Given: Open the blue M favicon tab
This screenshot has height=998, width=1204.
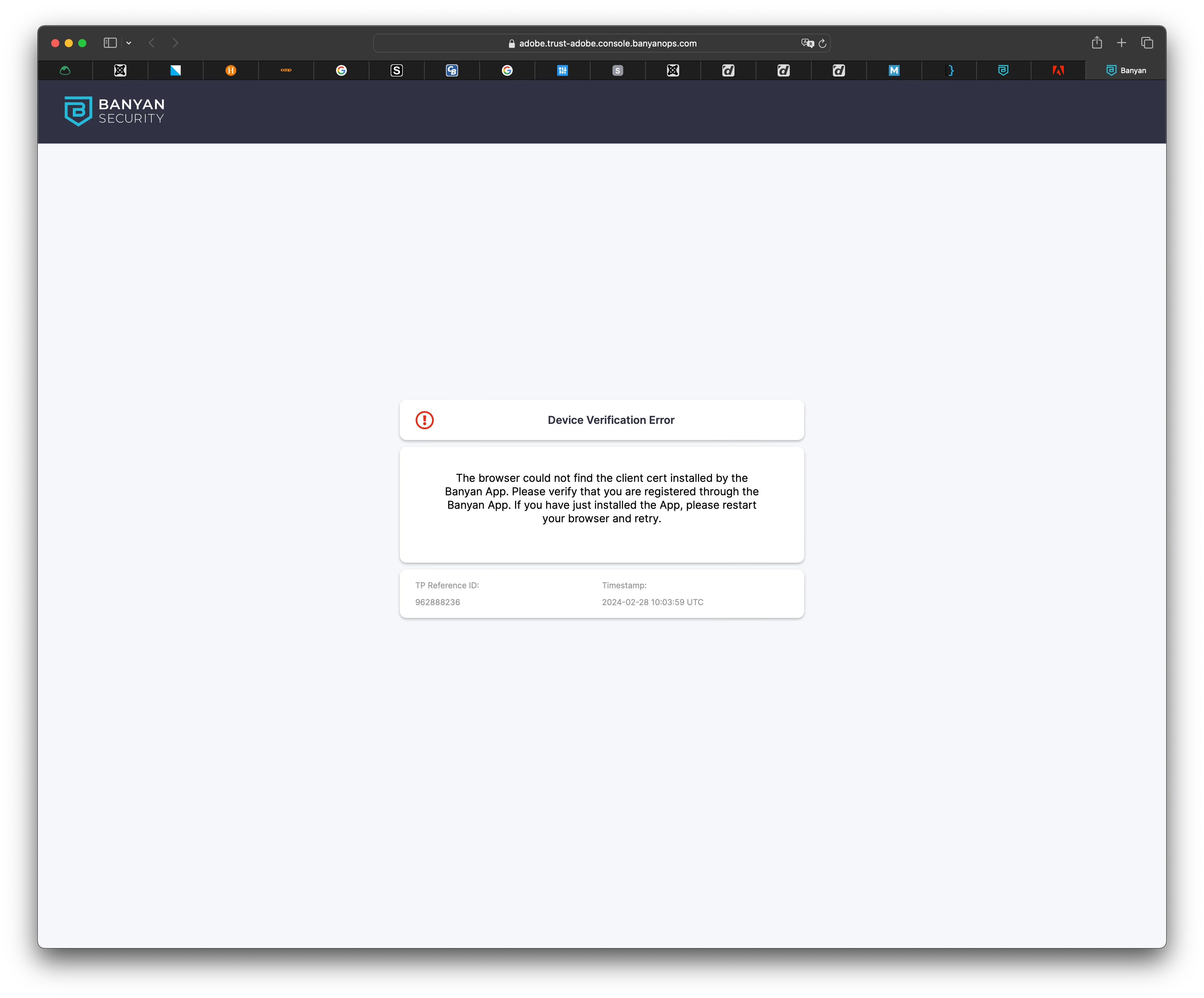Looking at the screenshot, I should tap(894, 70).
